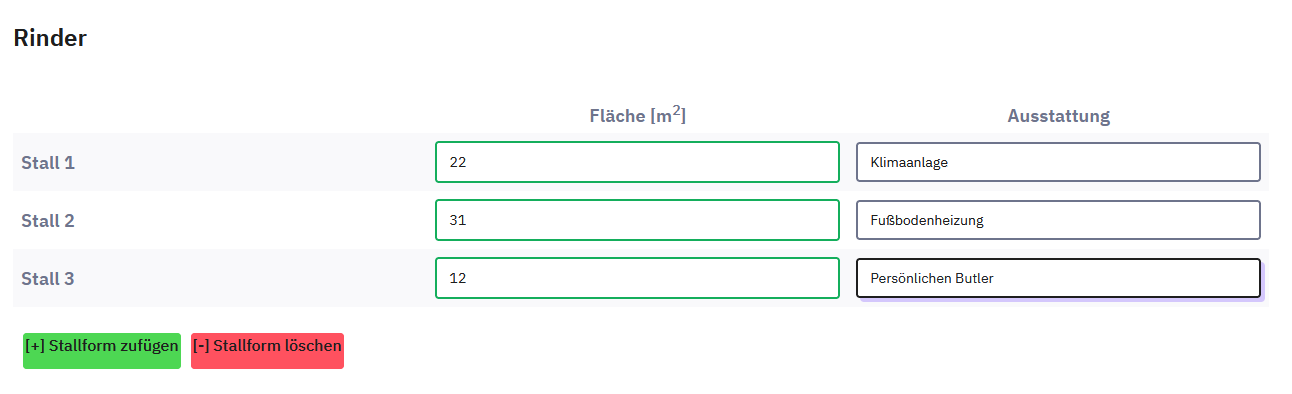Place cursor after the number 22
This screenshot has height=394, width=1292.
(468, 162)
